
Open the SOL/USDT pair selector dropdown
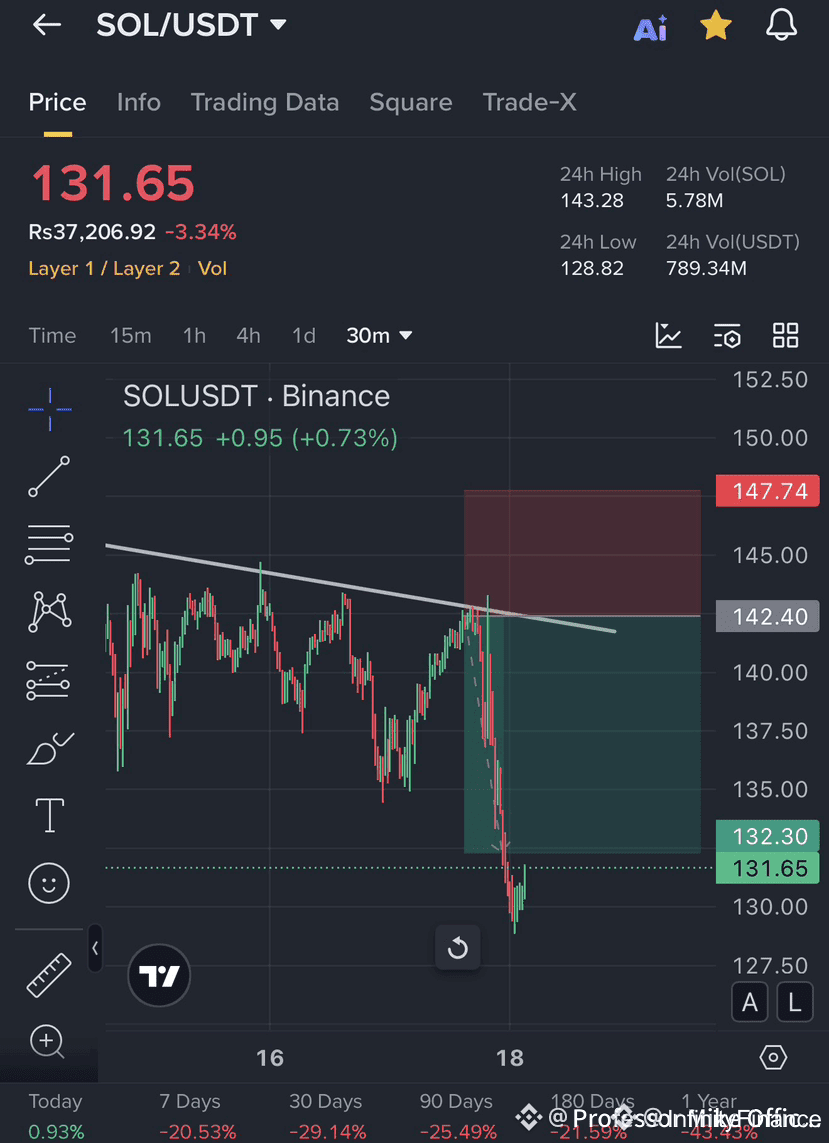tap(191, 25)
